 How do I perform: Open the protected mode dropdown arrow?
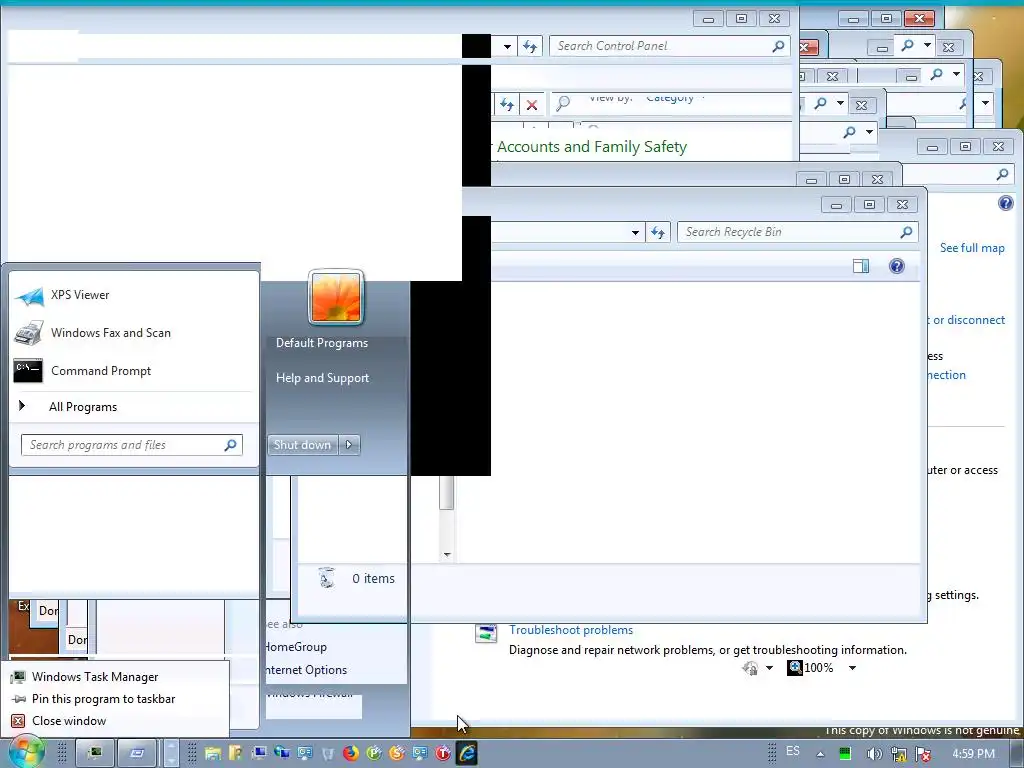coord(769,667)
